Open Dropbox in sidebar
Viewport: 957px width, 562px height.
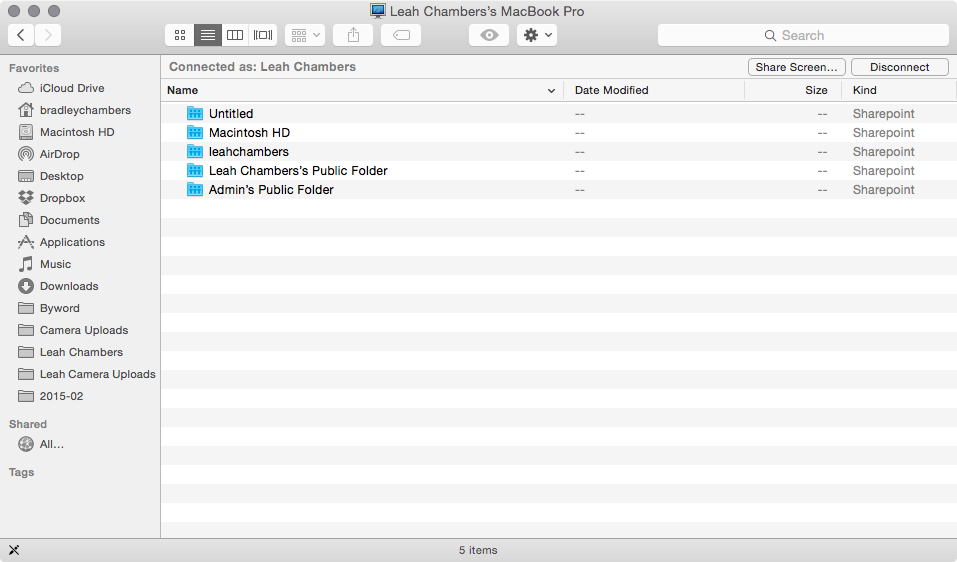point(62,198)
